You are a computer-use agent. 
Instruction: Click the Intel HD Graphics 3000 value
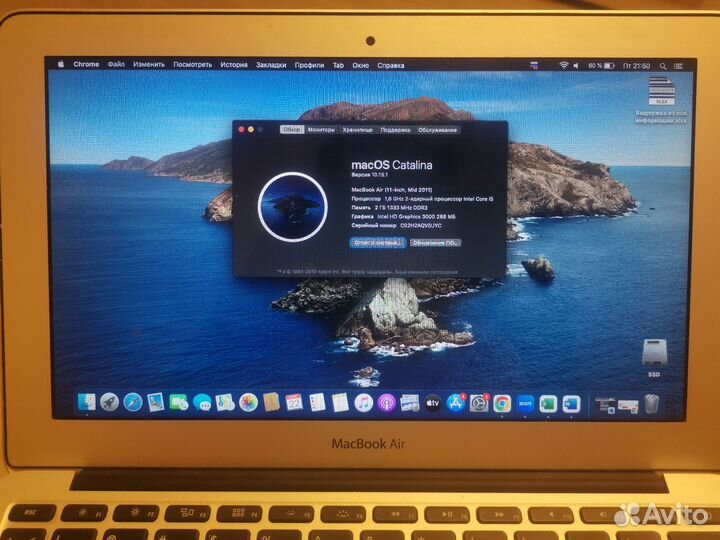click(416, 216)
